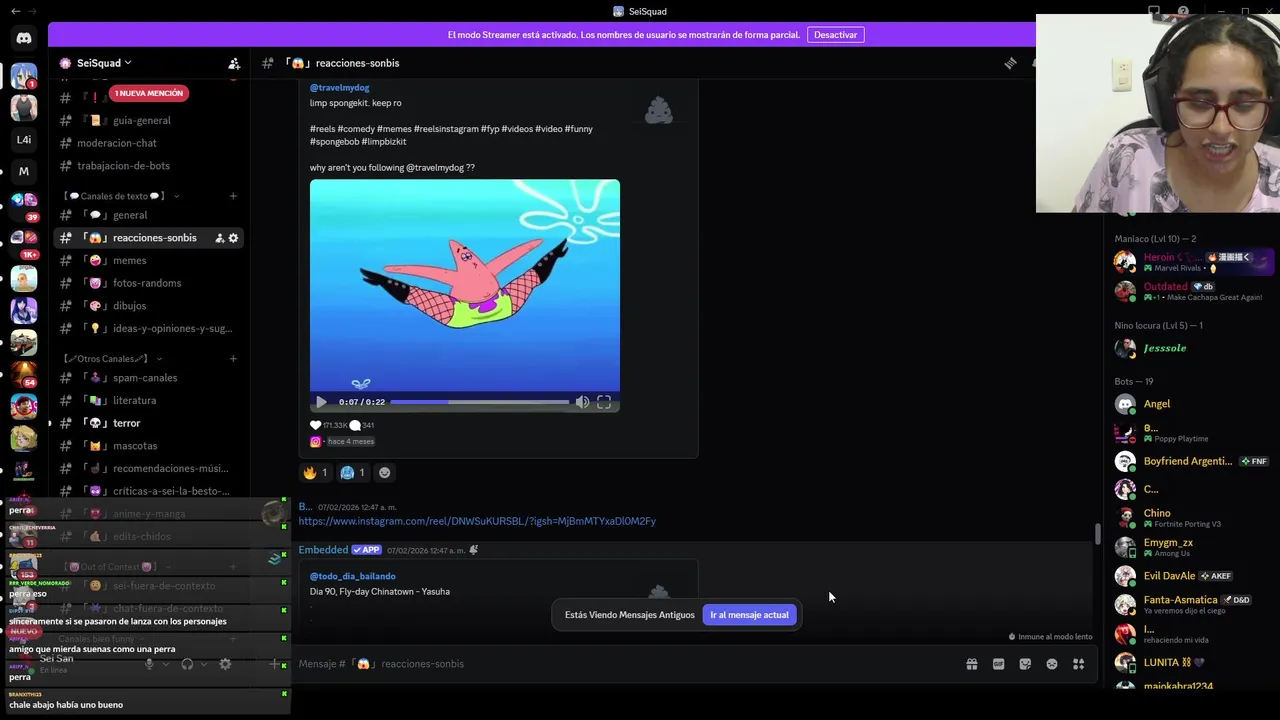The height and width of the screenshot is (720, 1280).
Task: Open headphone options dropdown arrow
Action: [204, 664]
